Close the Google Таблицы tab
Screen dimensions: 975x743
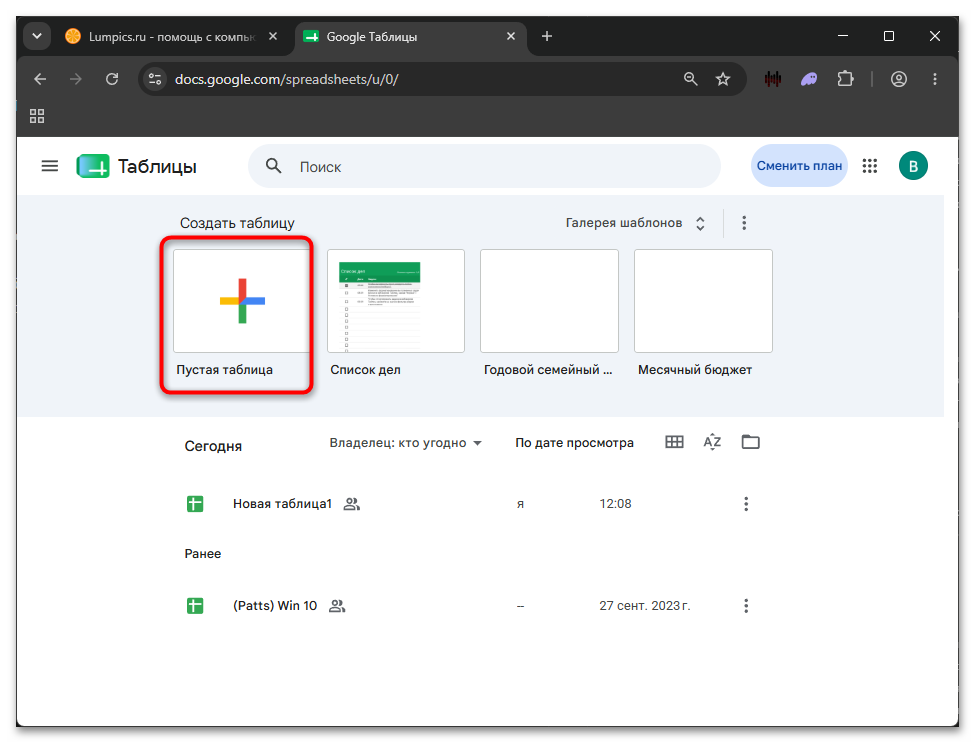click(x=511, y=37)
